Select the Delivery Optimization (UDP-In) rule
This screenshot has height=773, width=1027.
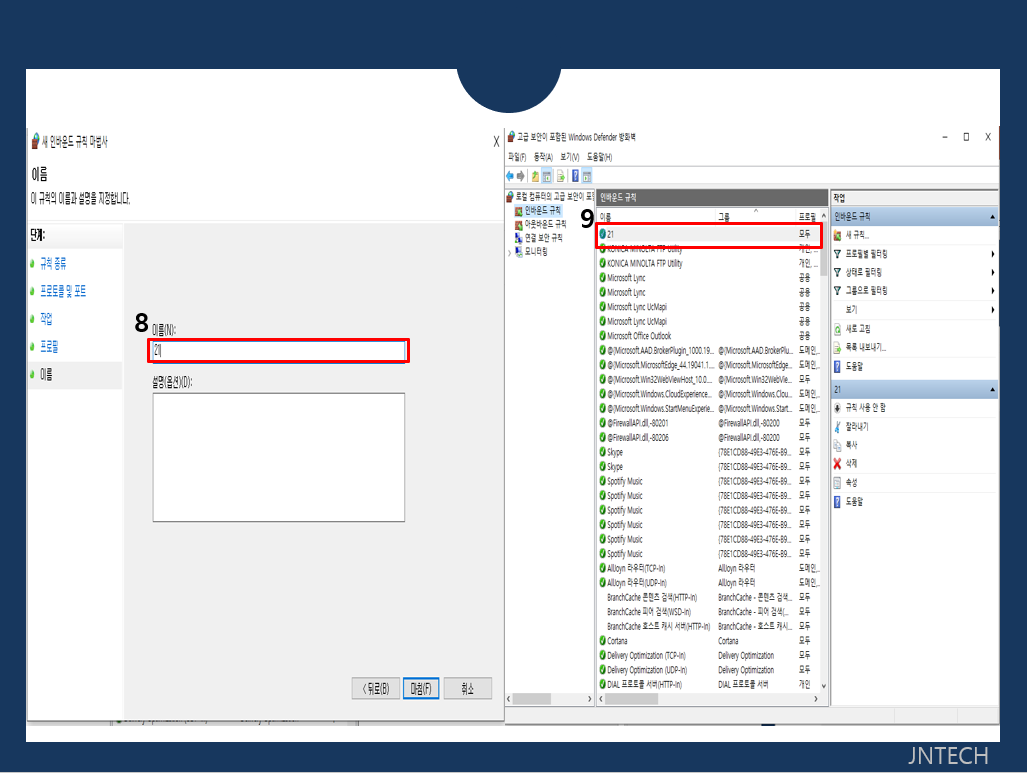pos(707,669)
